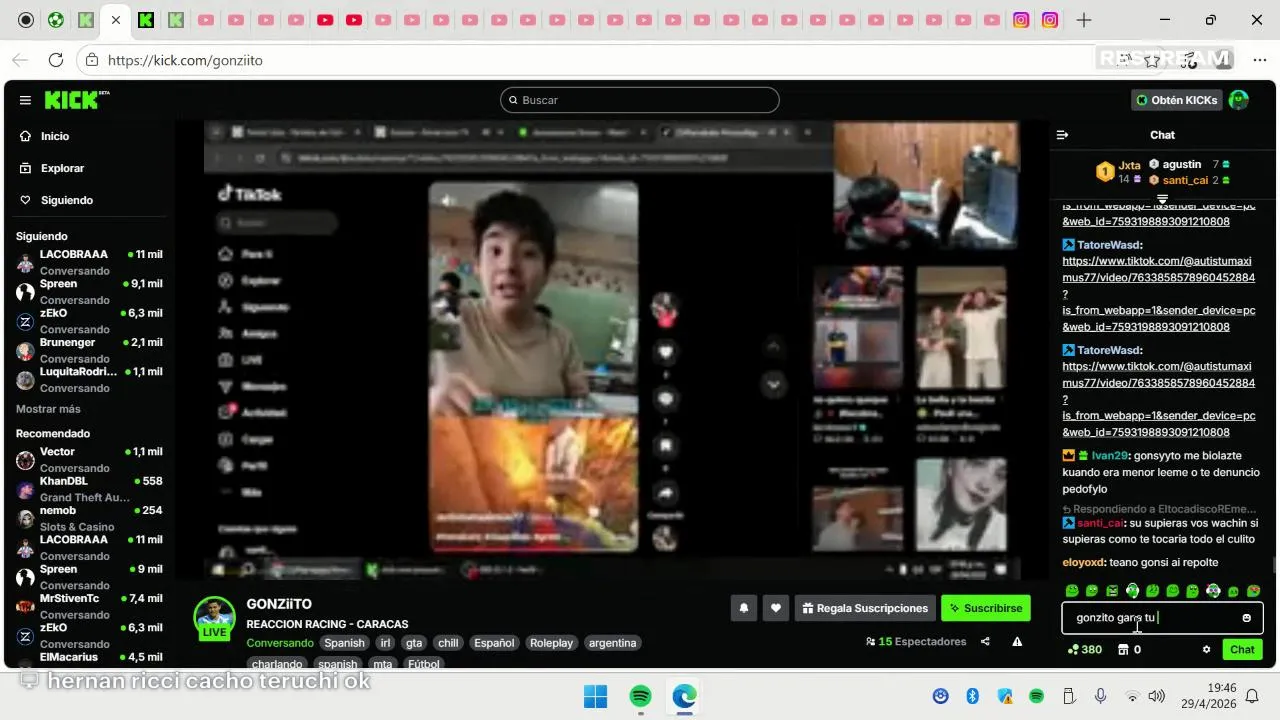This screenshot has width=1280, height=720.
Task: Open the taskbar volume speaker icon
Action: 1157,696
